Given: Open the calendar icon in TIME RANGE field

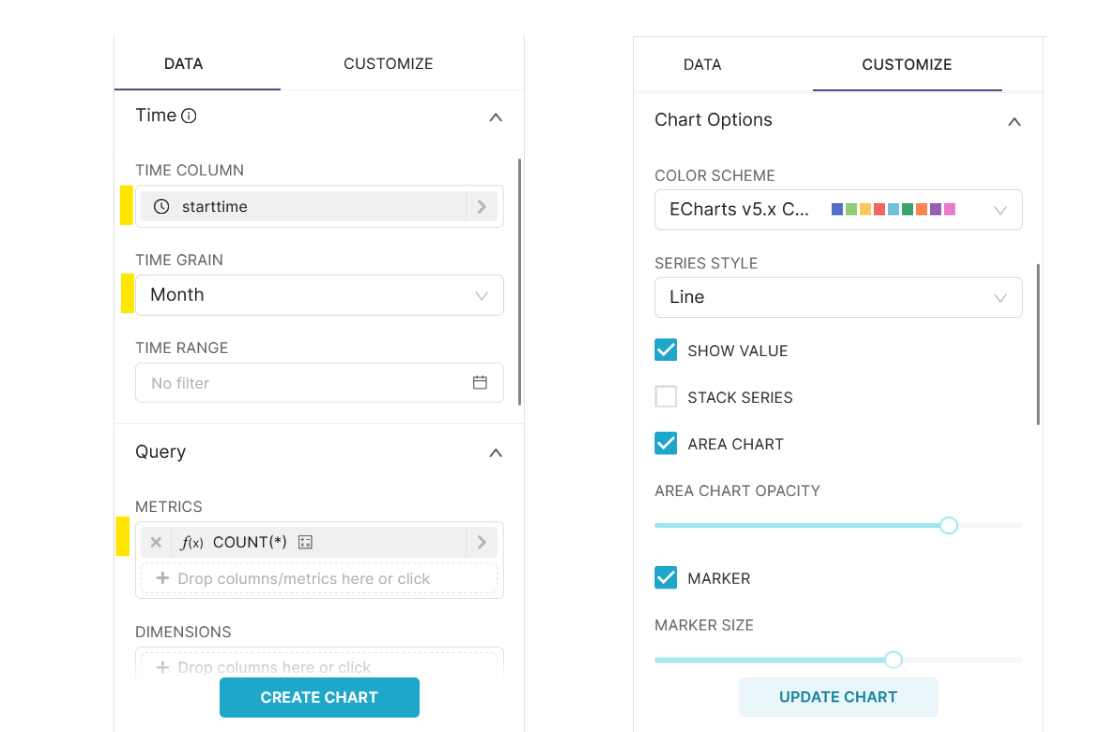Looking at the screenshot, I should click(480, 383).
